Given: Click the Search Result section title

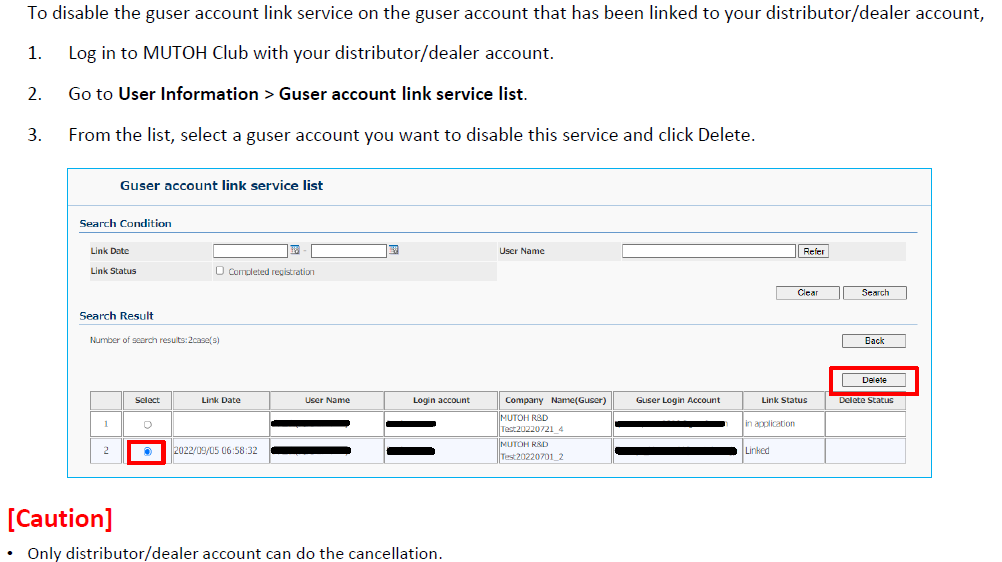Looking at the screenshot, I should point(116,316).
